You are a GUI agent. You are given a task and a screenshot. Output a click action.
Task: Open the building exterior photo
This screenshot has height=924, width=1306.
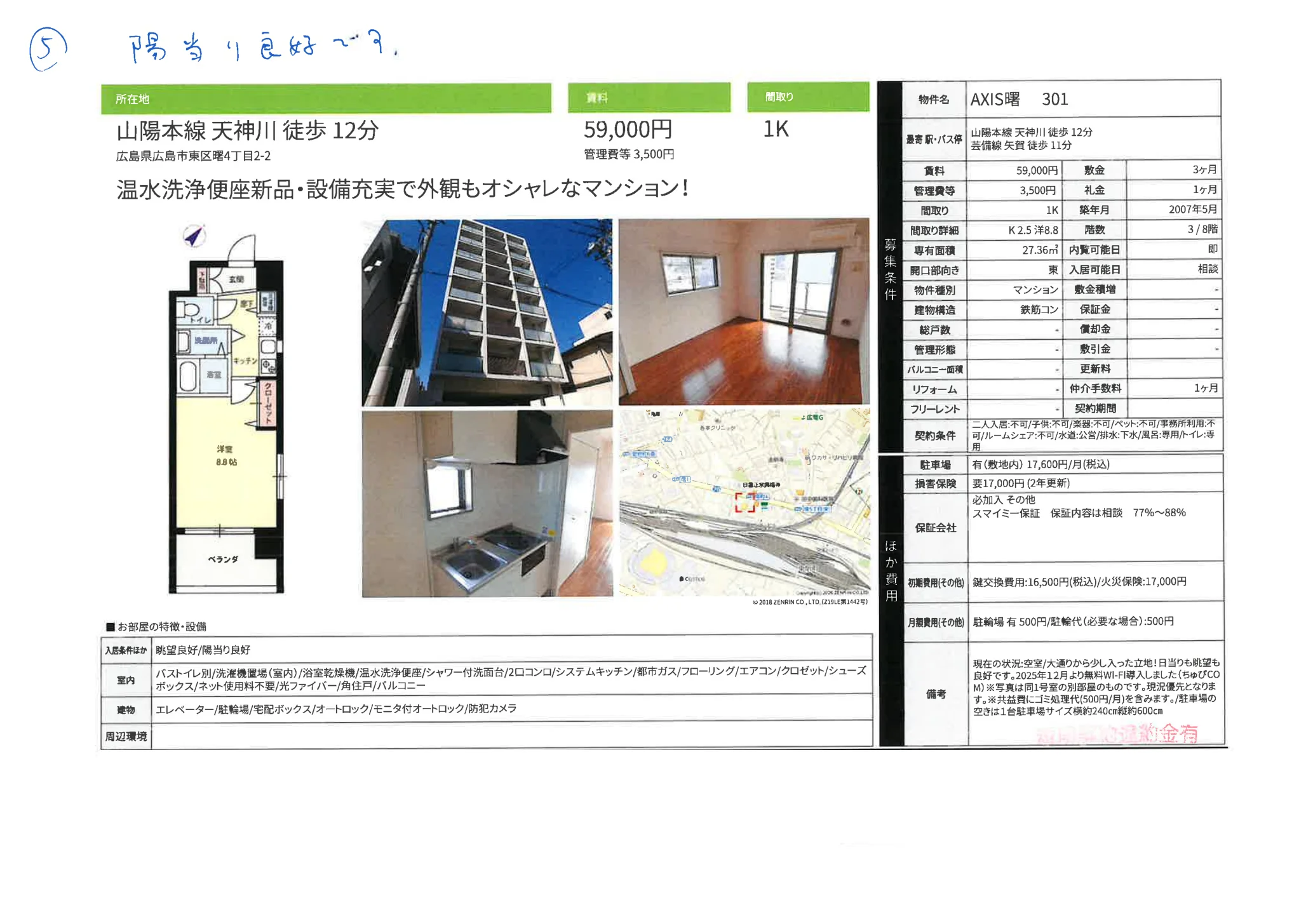point(487,312)
